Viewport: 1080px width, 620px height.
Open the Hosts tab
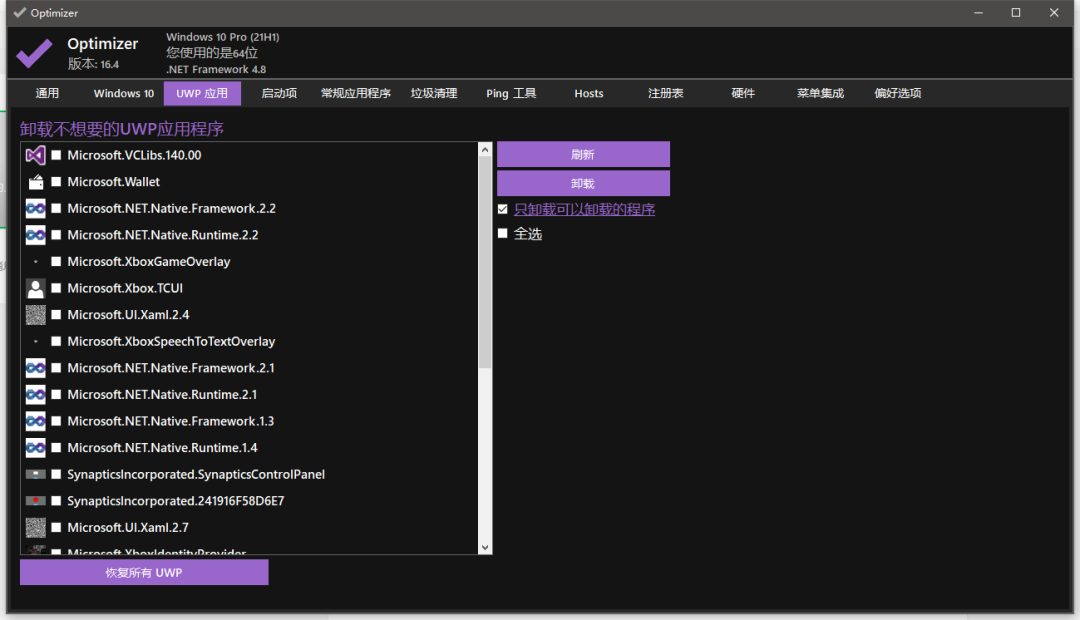point(589,93)
